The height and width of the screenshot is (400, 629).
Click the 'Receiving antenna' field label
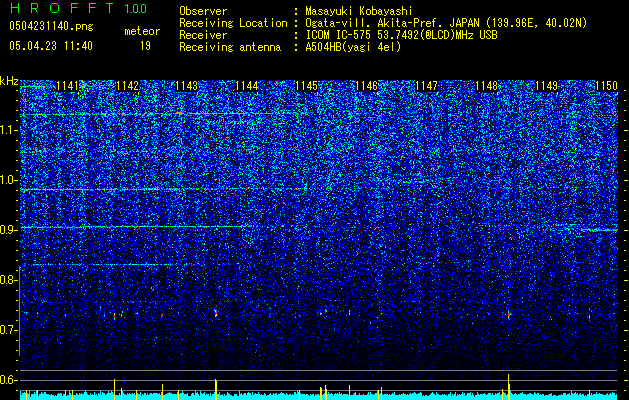point(230,47)
